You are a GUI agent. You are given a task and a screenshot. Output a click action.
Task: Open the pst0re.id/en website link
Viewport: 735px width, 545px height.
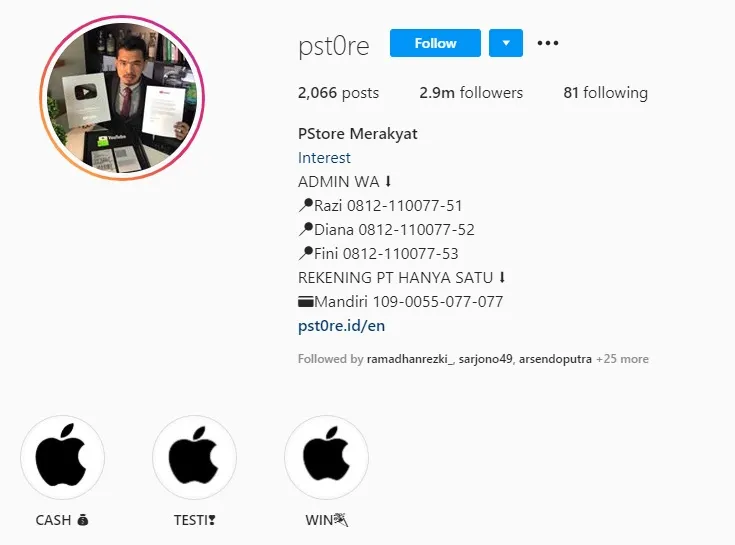pyautogui.click(x=341, y=326)
